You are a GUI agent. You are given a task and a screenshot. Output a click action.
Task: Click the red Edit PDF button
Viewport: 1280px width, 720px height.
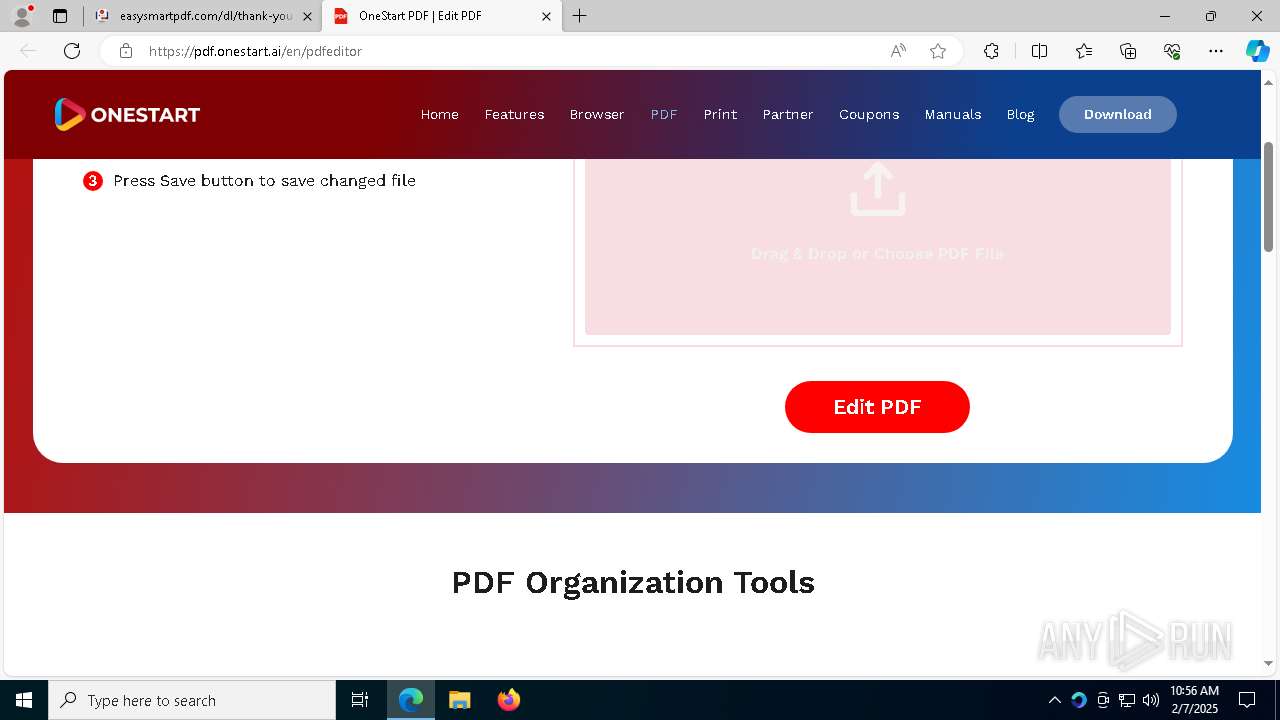tap(877, 407)
